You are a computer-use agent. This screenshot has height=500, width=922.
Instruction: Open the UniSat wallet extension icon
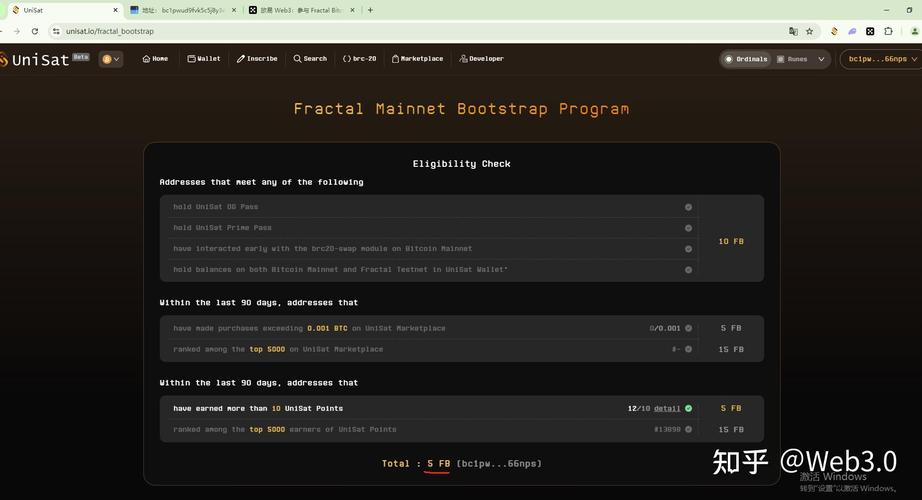[834, 31]
